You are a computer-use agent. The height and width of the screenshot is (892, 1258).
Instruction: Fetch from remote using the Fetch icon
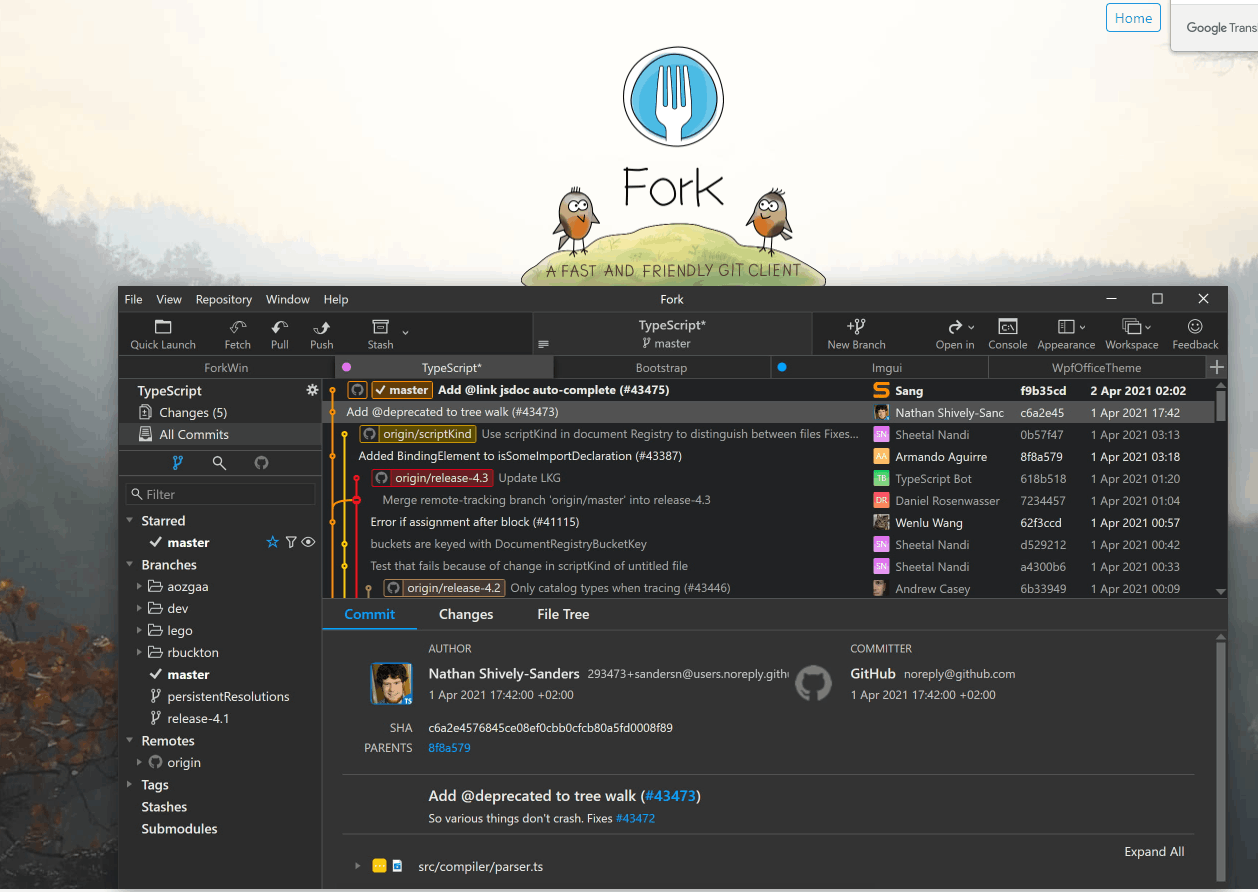(x=238, y=327)
